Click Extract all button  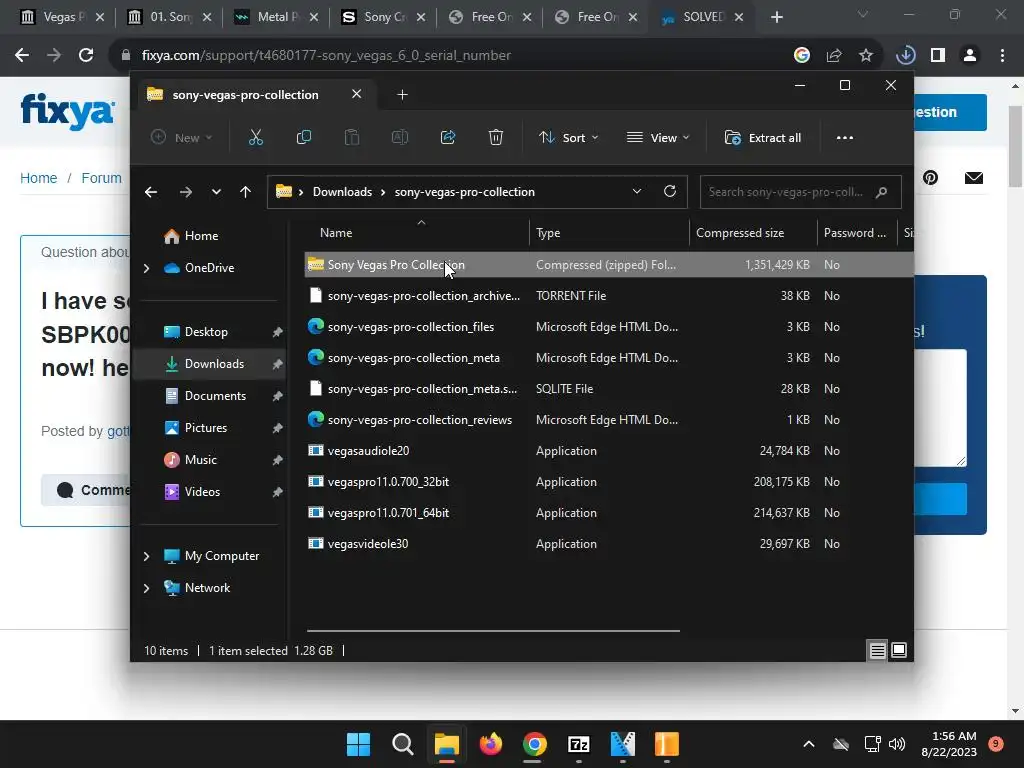click(763, 138)
